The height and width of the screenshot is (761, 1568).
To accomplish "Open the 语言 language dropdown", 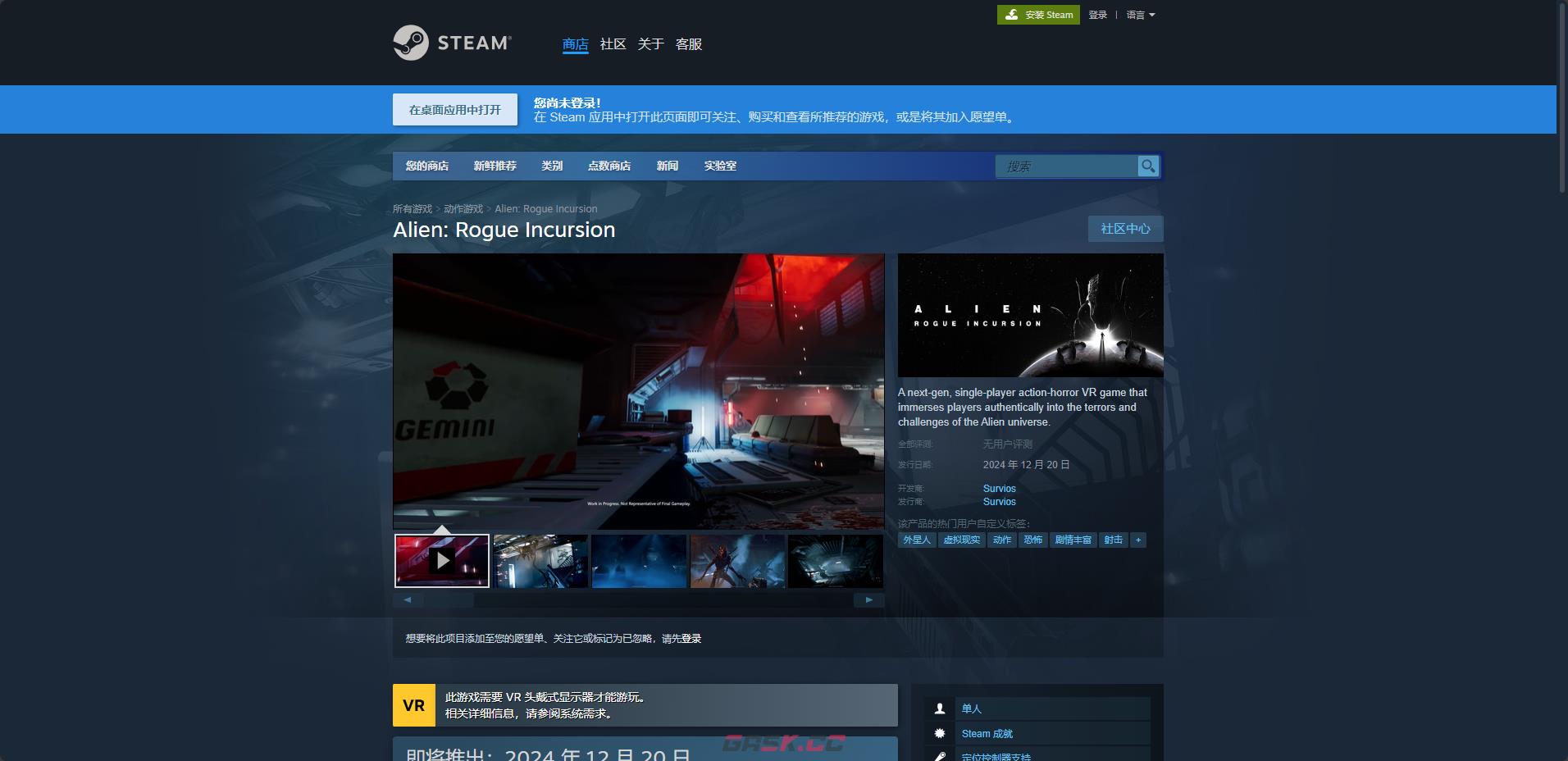I will click(x=1140, y=15).
